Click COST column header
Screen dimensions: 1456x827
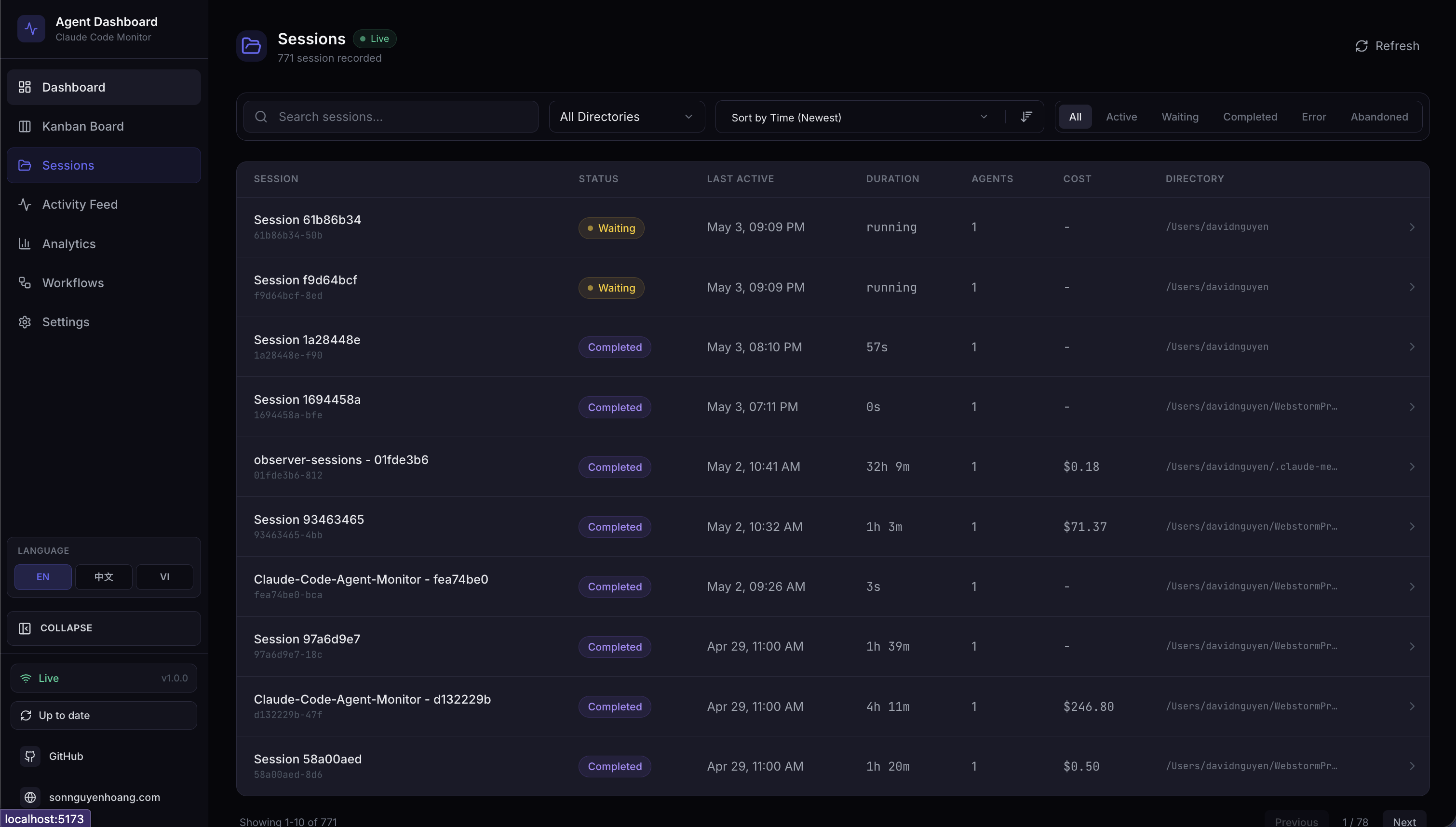coord(1077,179)
